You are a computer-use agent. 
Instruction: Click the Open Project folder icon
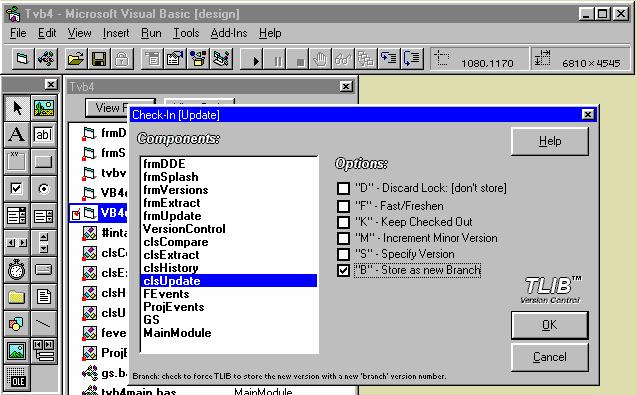tap(76, 59)
